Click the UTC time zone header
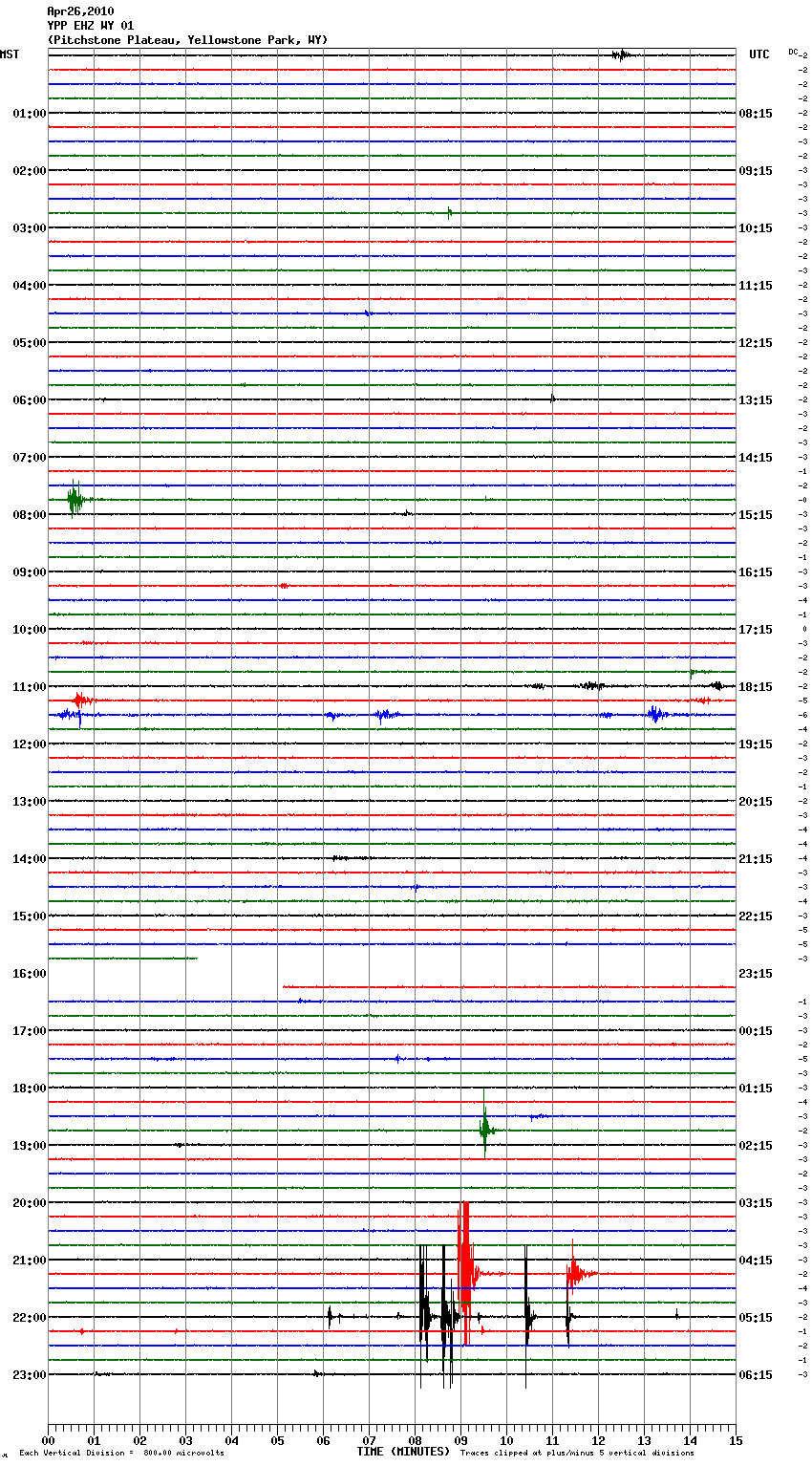 pos(759,54)
